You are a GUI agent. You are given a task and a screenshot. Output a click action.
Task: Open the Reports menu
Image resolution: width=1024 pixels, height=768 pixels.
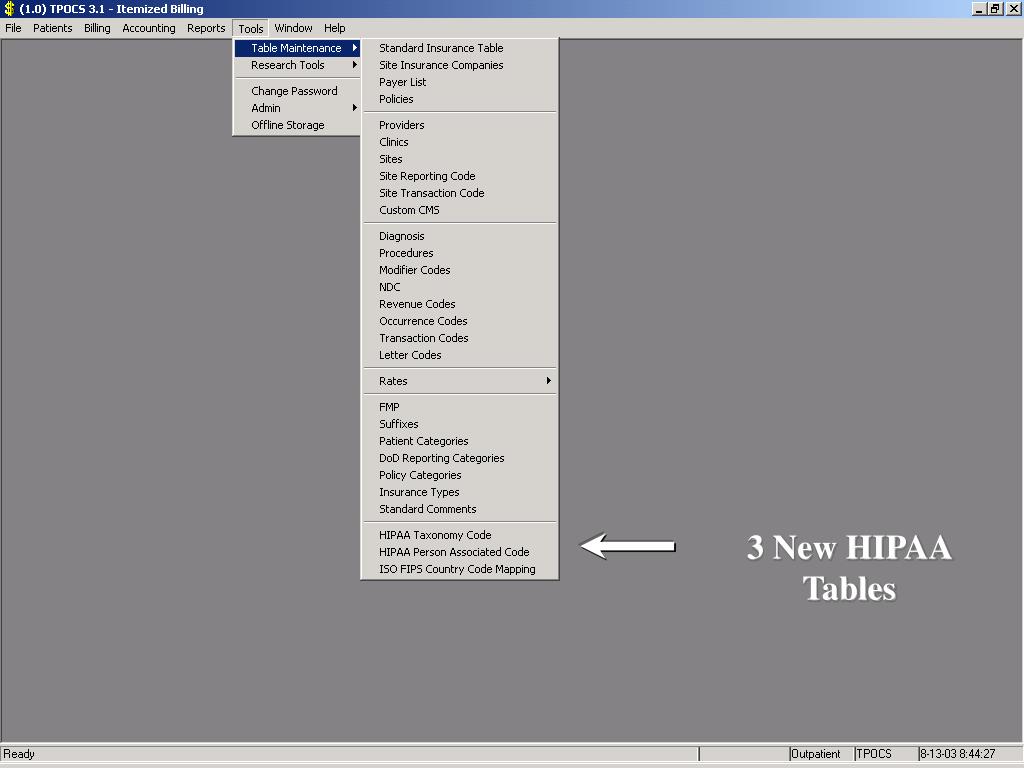click(206, 28)
